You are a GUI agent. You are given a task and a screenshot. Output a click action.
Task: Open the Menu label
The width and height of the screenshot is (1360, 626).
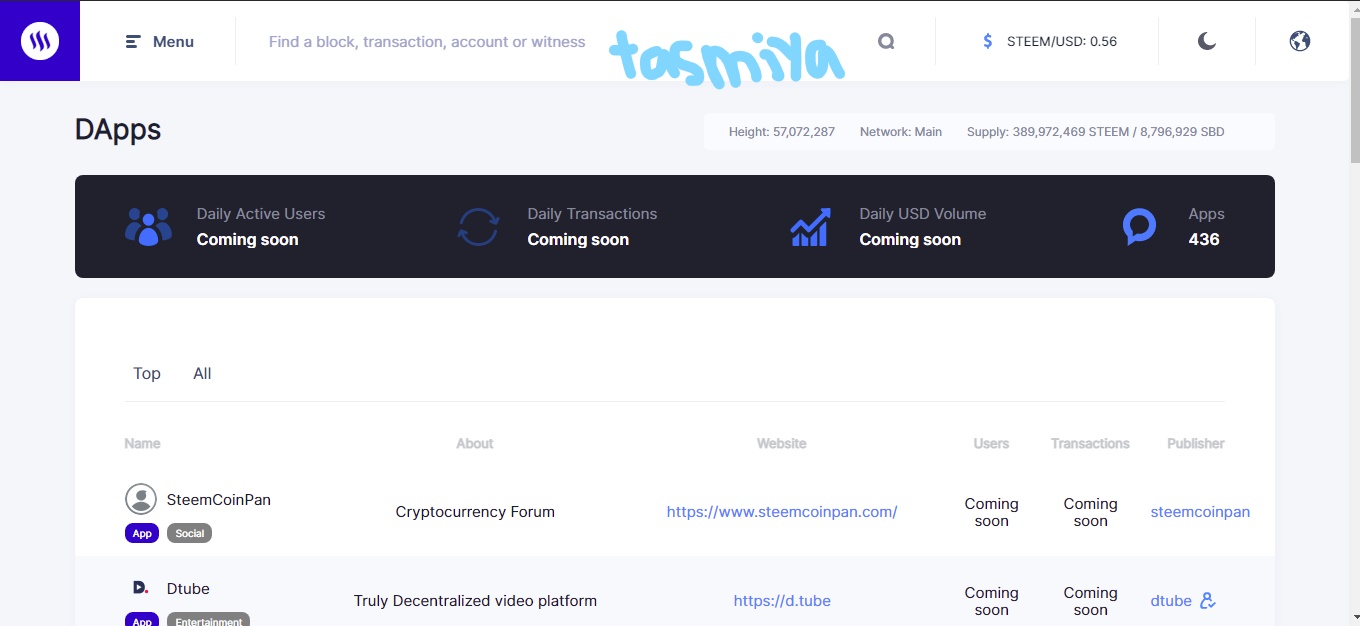pos(173,42)
